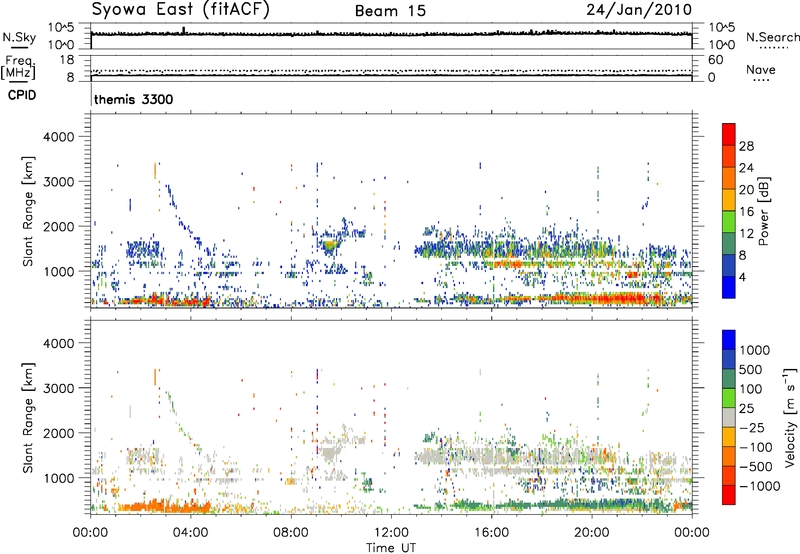
Task: Click the dotted line sample under "Nave"
Action: (762, 81)
